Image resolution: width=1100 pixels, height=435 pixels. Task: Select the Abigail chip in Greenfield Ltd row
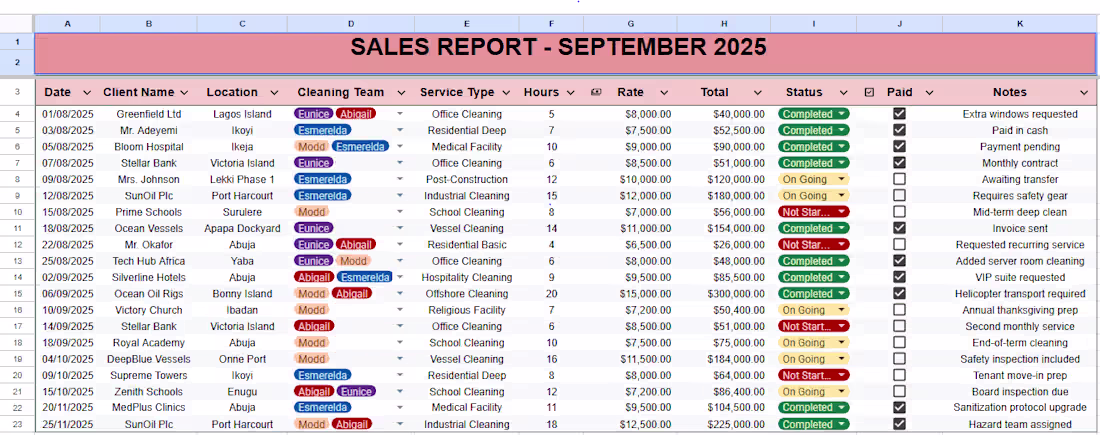[x=356, y=114]
